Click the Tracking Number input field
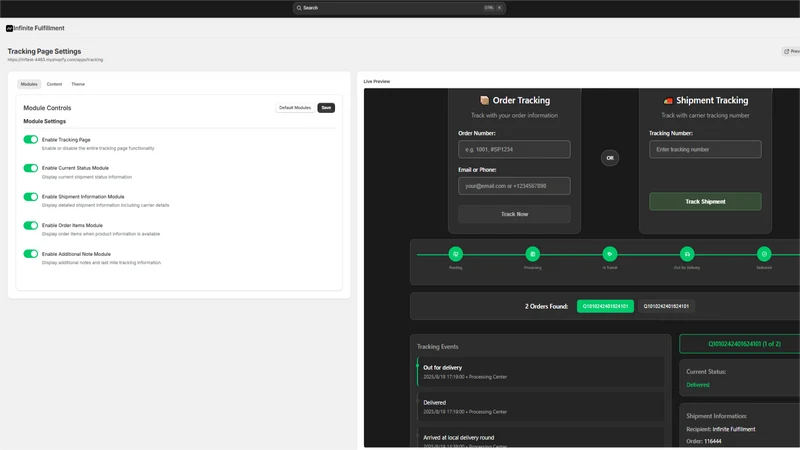Screen dimensions: 800x450 (705, 149)
